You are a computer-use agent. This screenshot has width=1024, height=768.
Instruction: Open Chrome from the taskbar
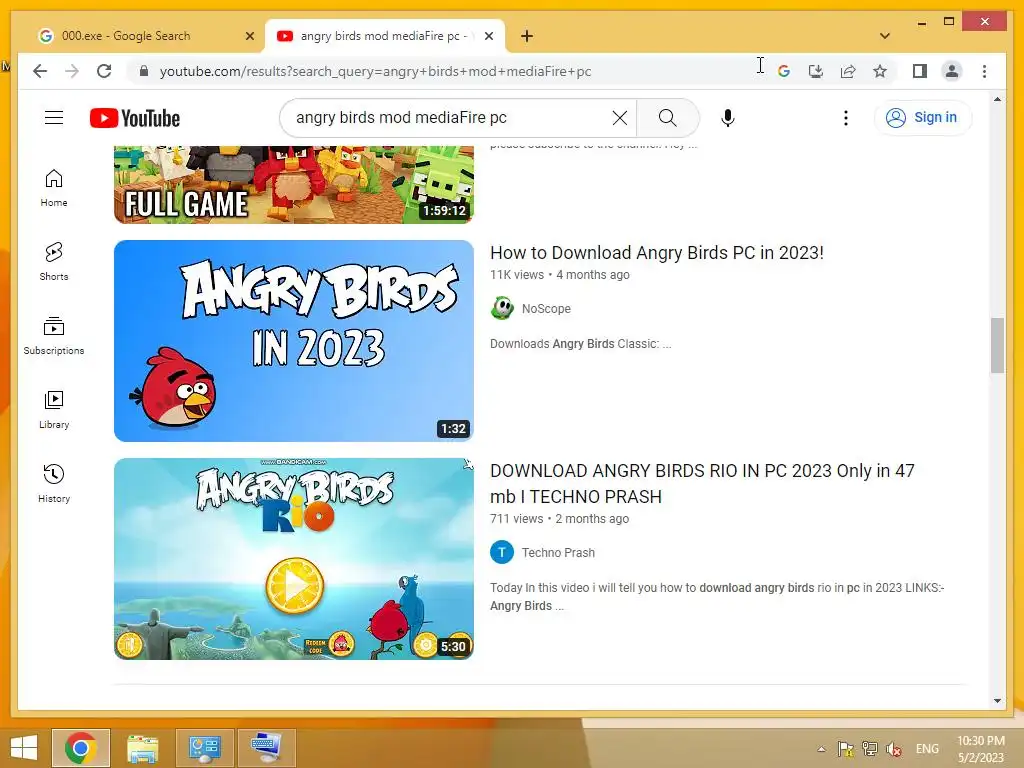click(81, 748)
